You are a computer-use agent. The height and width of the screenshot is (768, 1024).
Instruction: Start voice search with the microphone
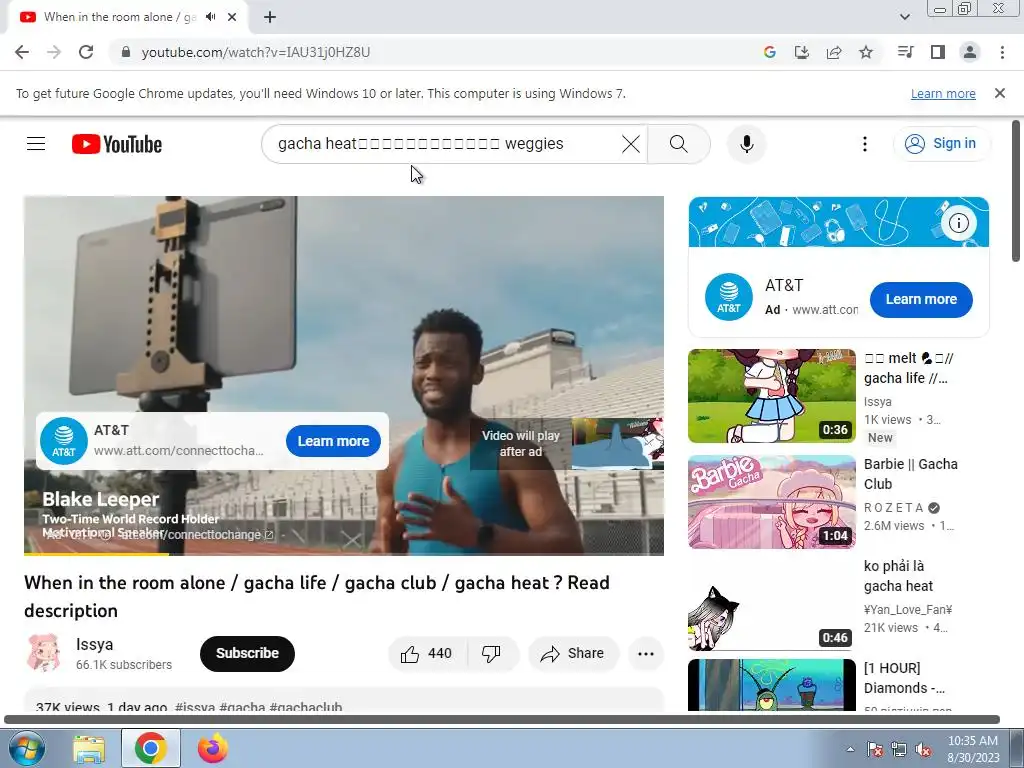click(x=746, y=144)
